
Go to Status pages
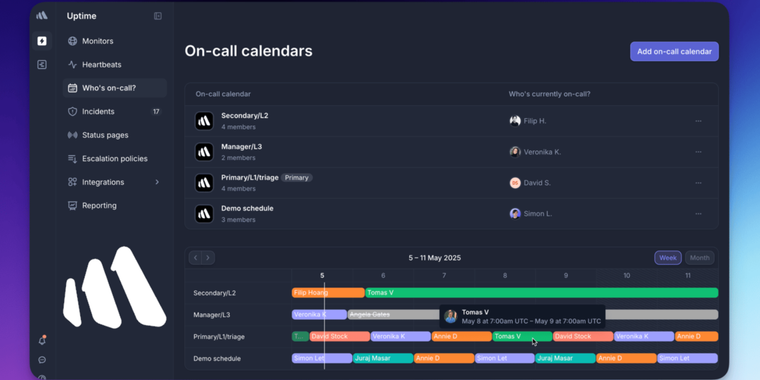tap(114, 135)
